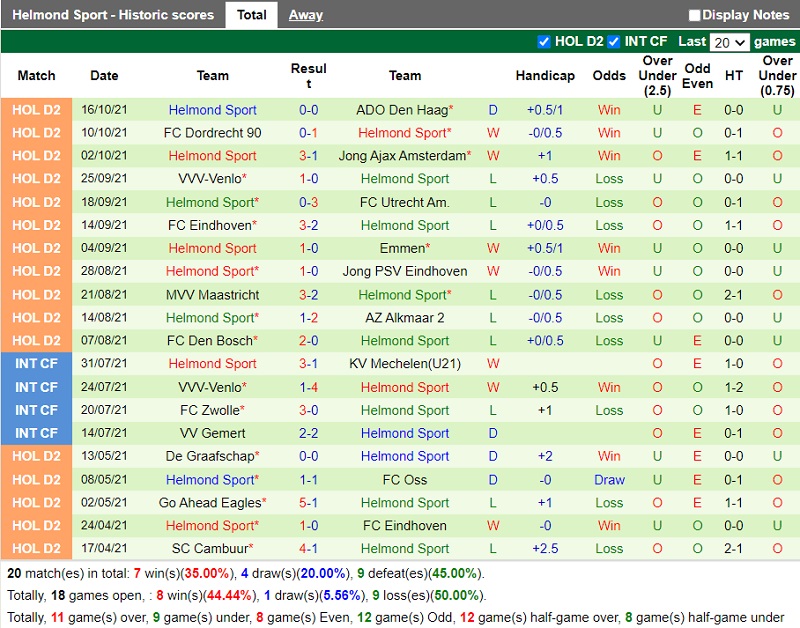
Task: Click the Emmen team name
Action: pos(402,248)
